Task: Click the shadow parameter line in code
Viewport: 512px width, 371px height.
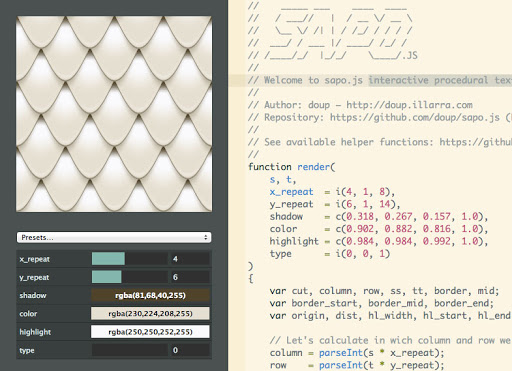Action: [x=379, y=217]
